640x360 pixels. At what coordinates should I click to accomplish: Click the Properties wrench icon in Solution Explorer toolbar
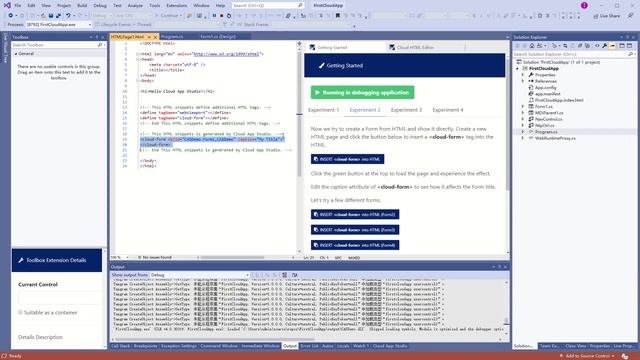point(604,46)
